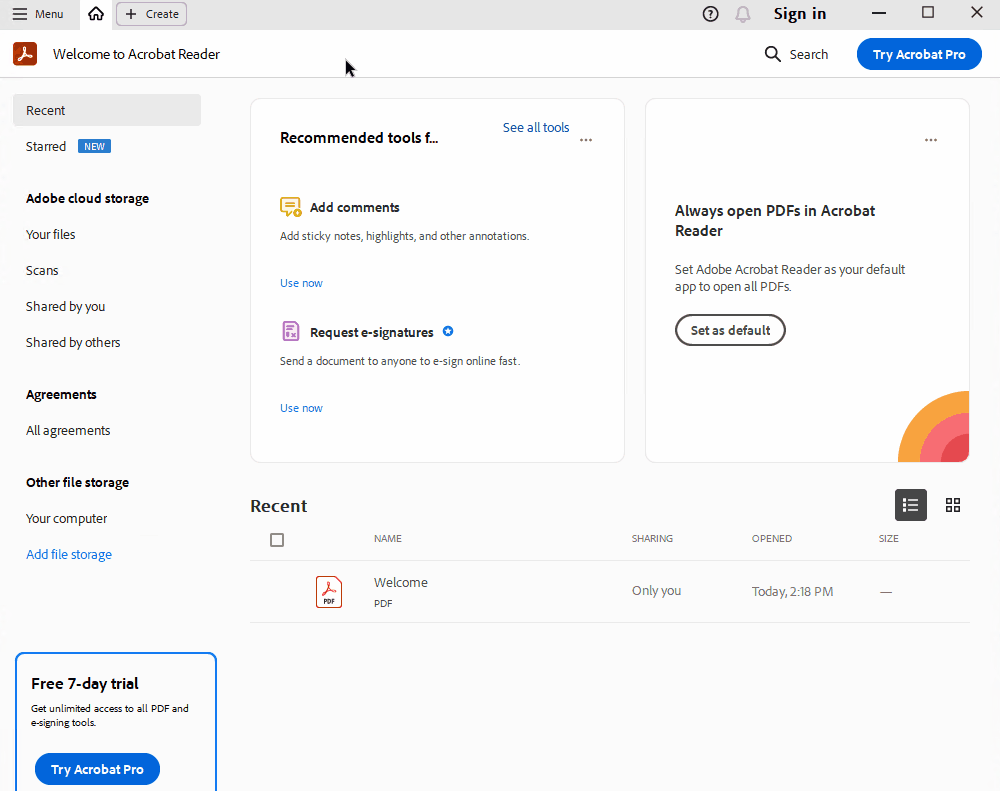Open Your files in cloud storage
This screenshot has width=1000, height=791.
tap(50, 234)
